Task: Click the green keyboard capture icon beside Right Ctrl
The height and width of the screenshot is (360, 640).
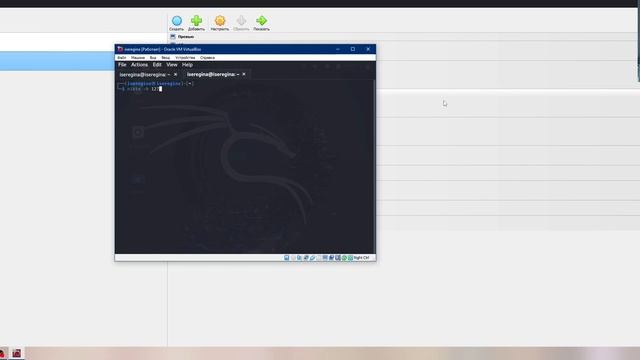Action: pos(350,258)
